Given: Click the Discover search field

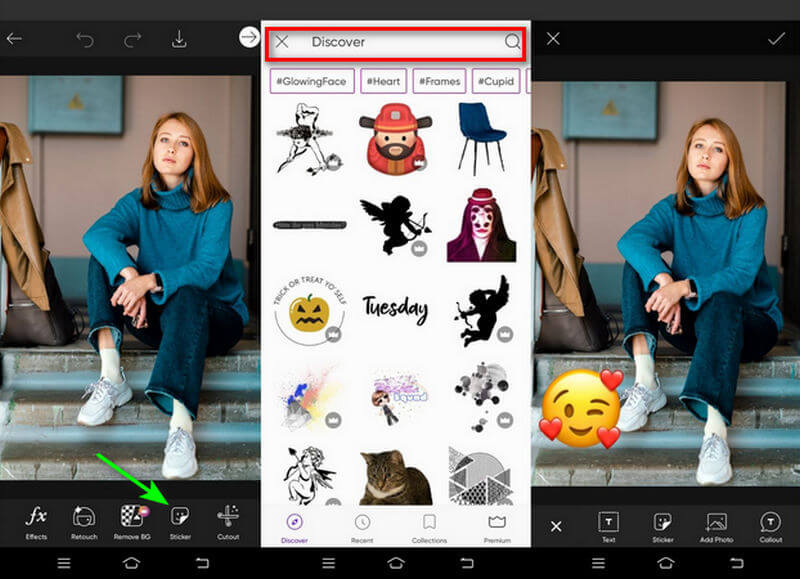Looking at the screenshot, I should pyautogui.click(x=390, y=41).
